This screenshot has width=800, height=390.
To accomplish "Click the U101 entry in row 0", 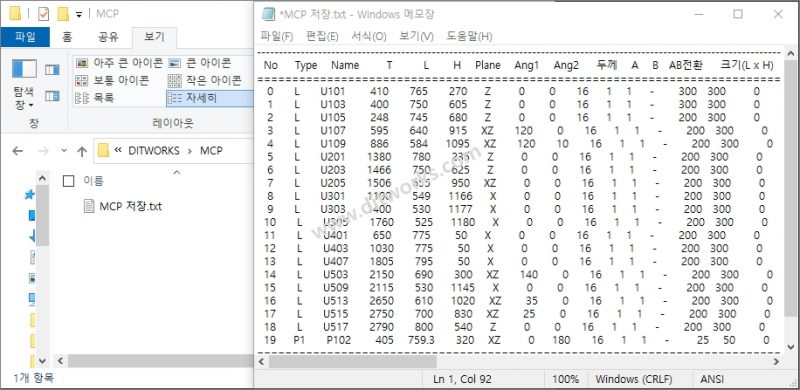I will (333, 91).
